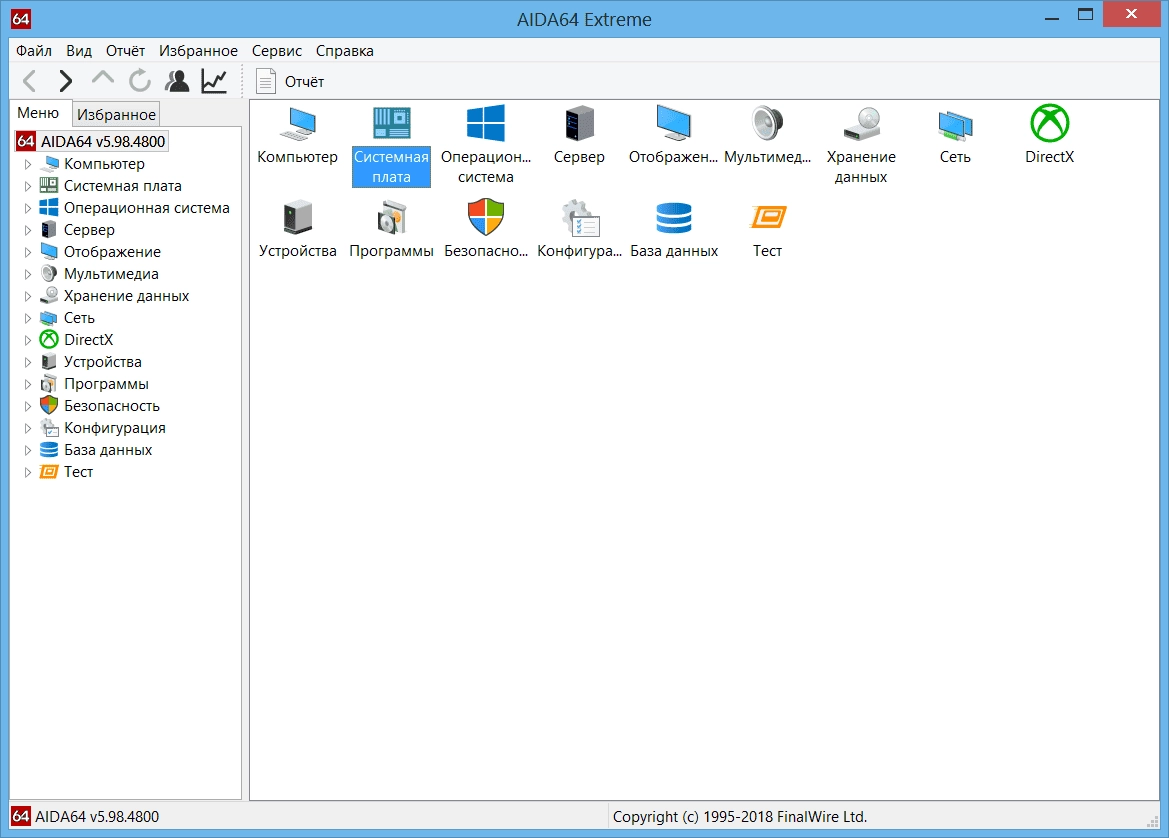1169x838 pixels.
Task: Open the Конфигурация large icon
Action: point(579,229)
